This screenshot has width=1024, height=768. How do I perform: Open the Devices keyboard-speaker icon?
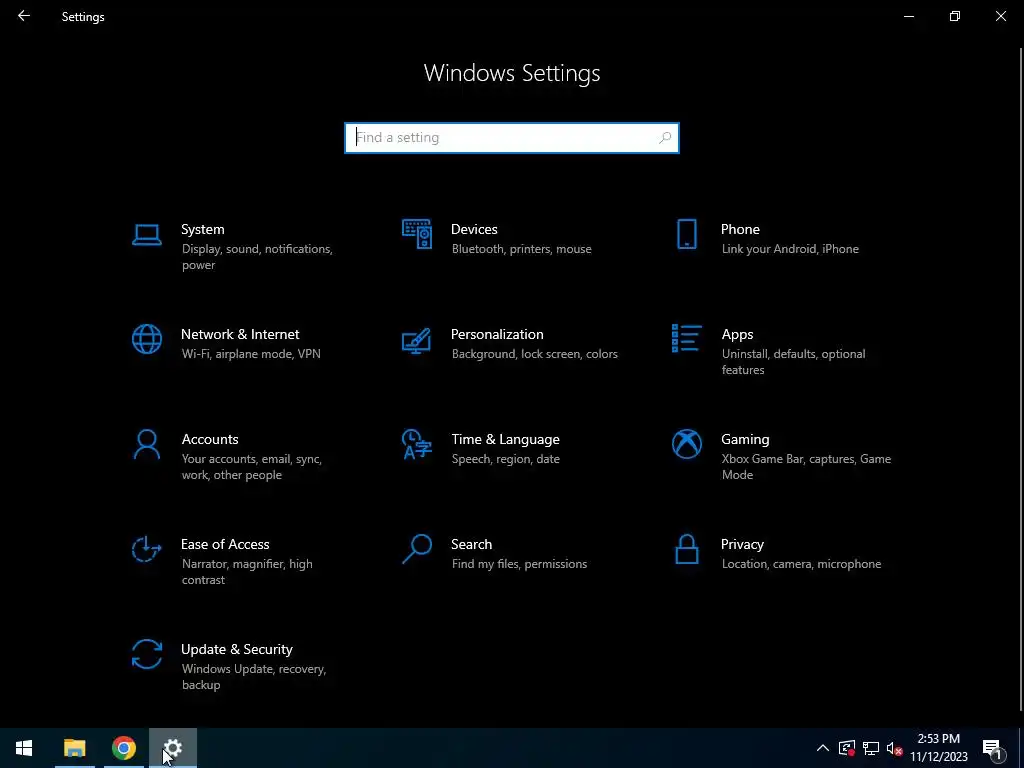(417, 234)
